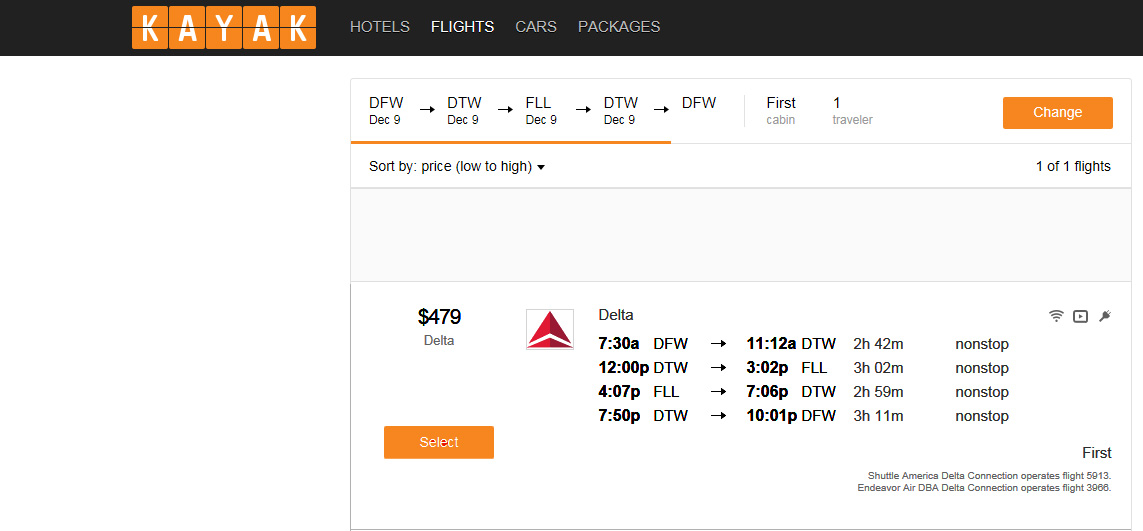The image size is (1143, 531).
Task: Click the Delta airline logo
Action: (x=550, y=329)
